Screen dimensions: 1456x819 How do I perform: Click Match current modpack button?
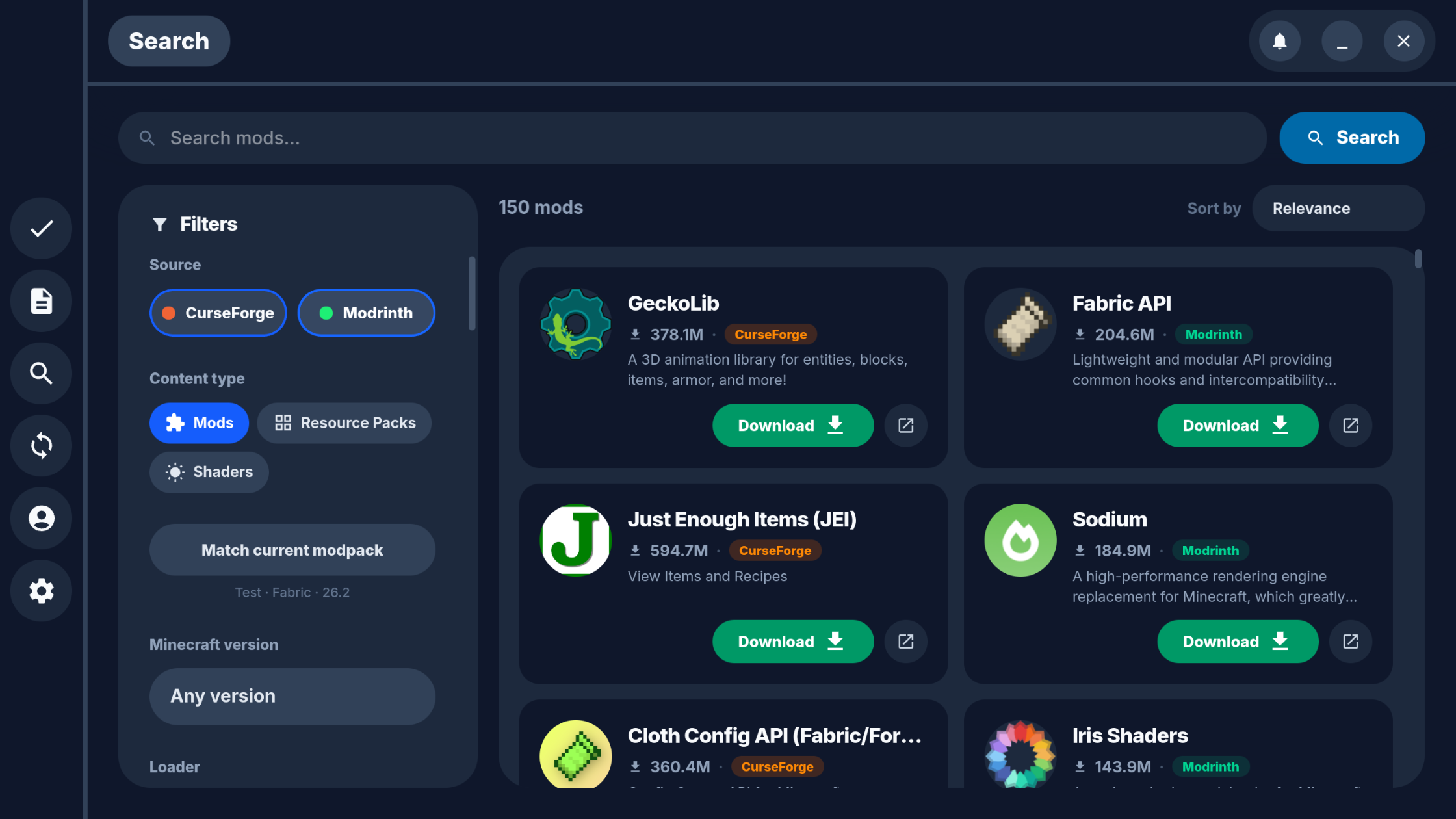click(292, 550)
